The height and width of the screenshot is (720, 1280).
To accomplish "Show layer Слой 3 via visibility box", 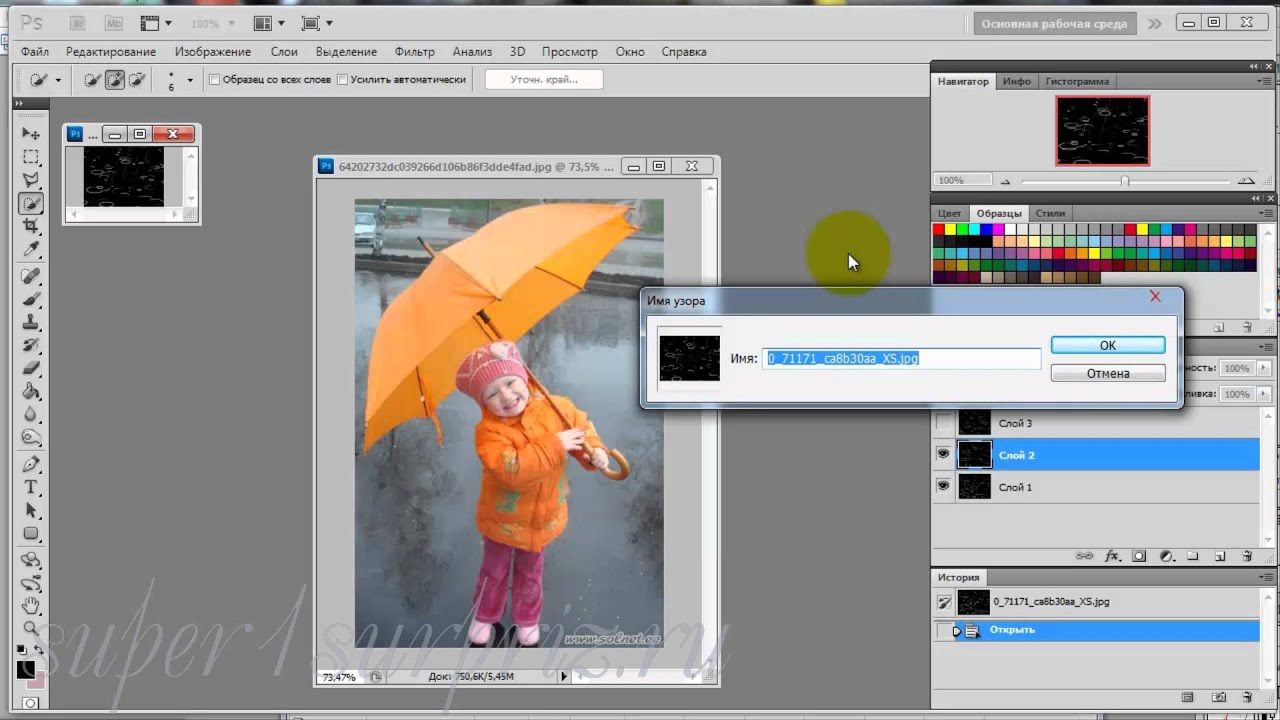I will pyautogui.click(x=943, y=423).
